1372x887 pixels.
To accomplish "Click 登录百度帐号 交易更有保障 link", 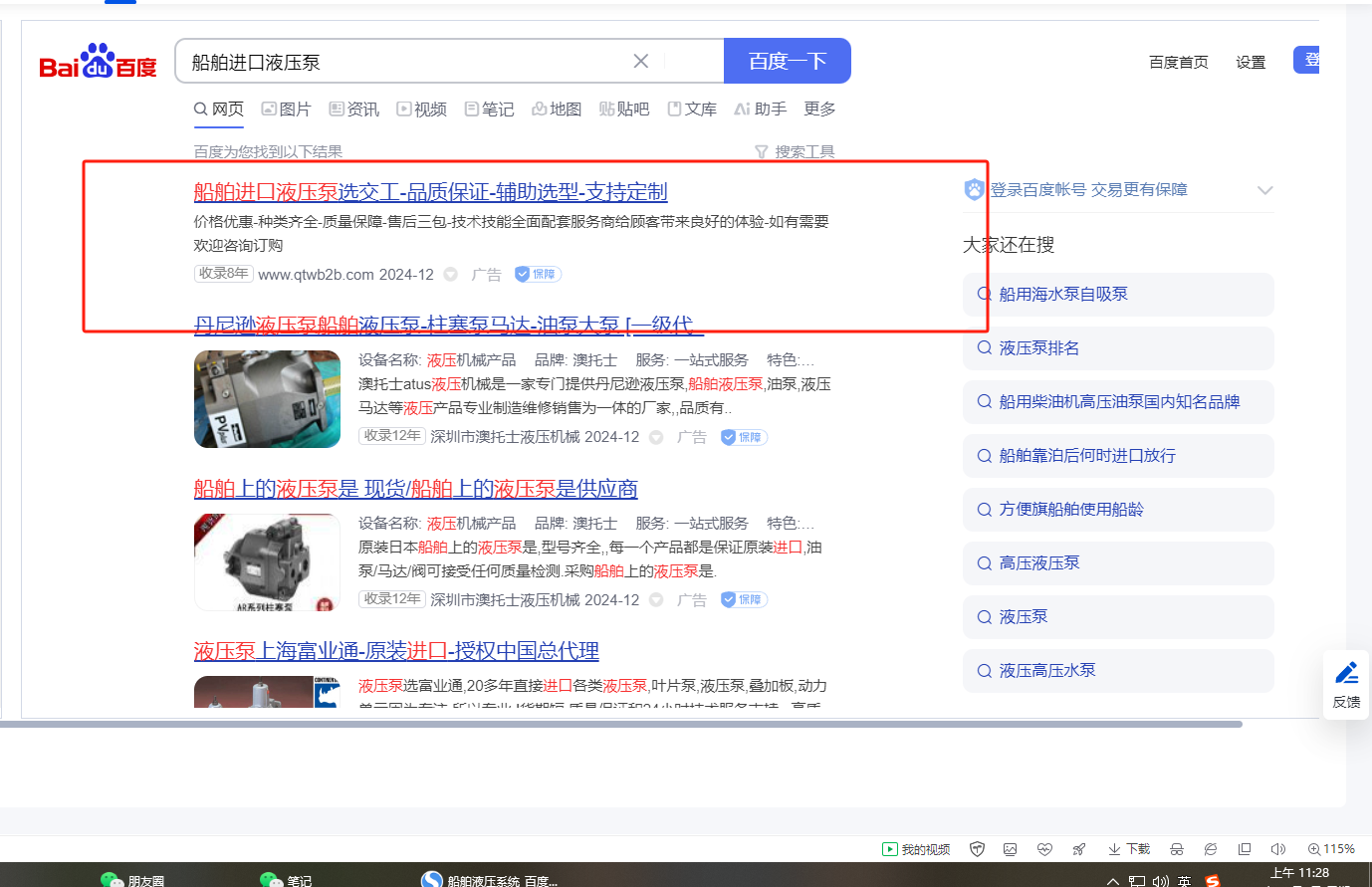I will [1088, 190].
